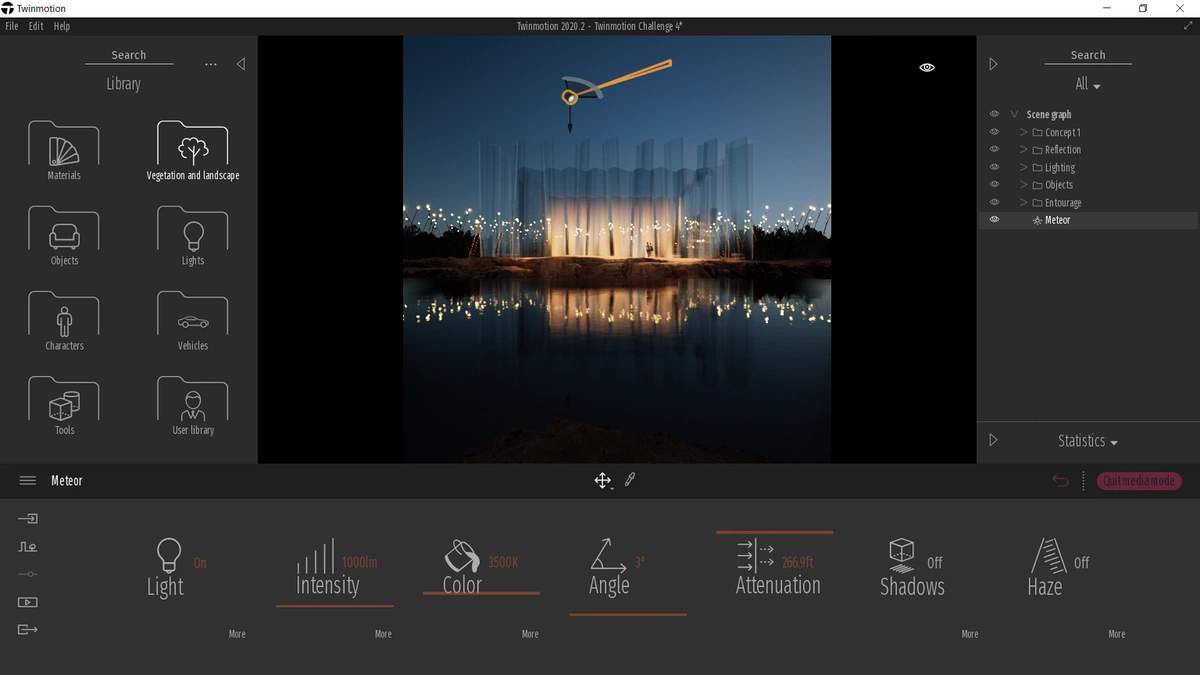The height and width of the screenshot is (675, 1200).
Task: Click the library Search field
Action: click(128, 56)
